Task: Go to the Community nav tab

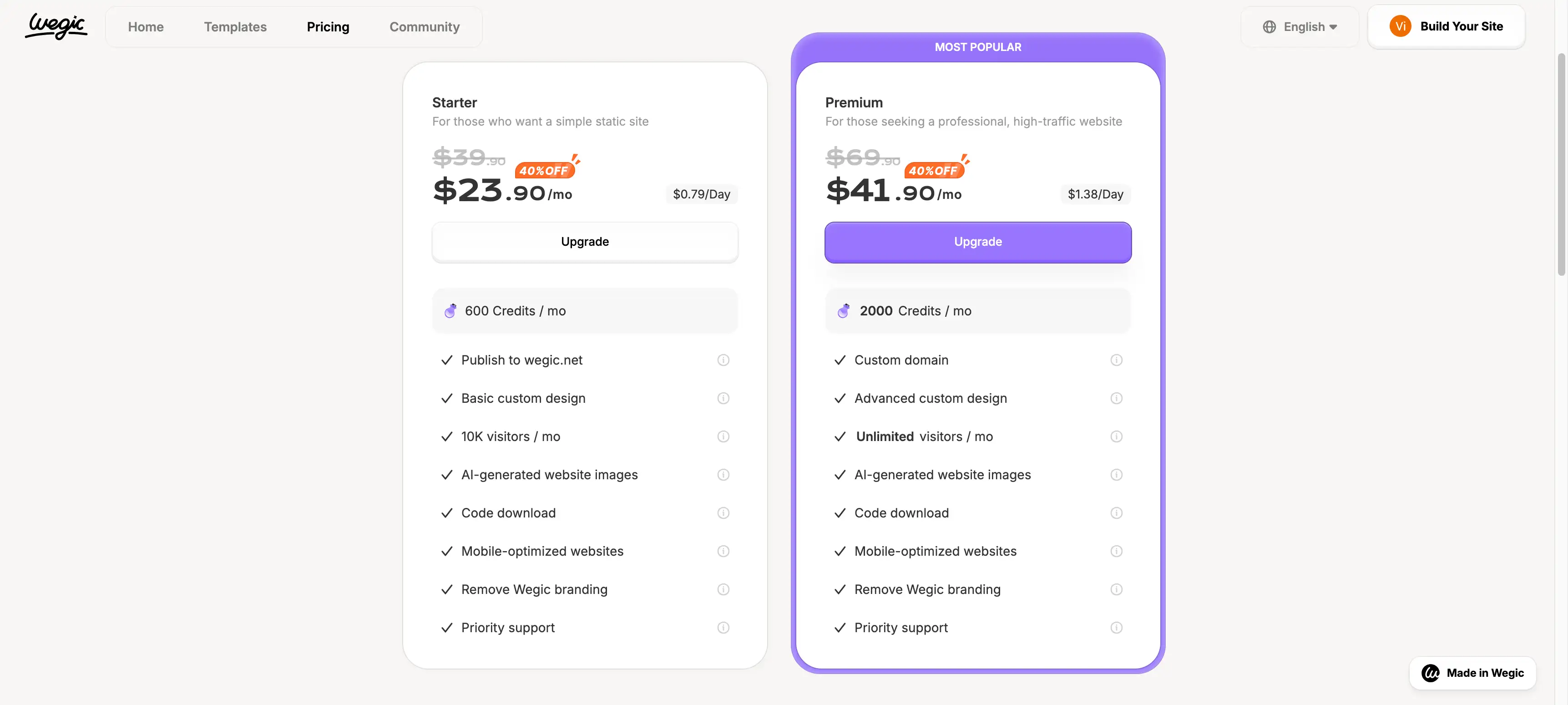Action: coord(424,27)
